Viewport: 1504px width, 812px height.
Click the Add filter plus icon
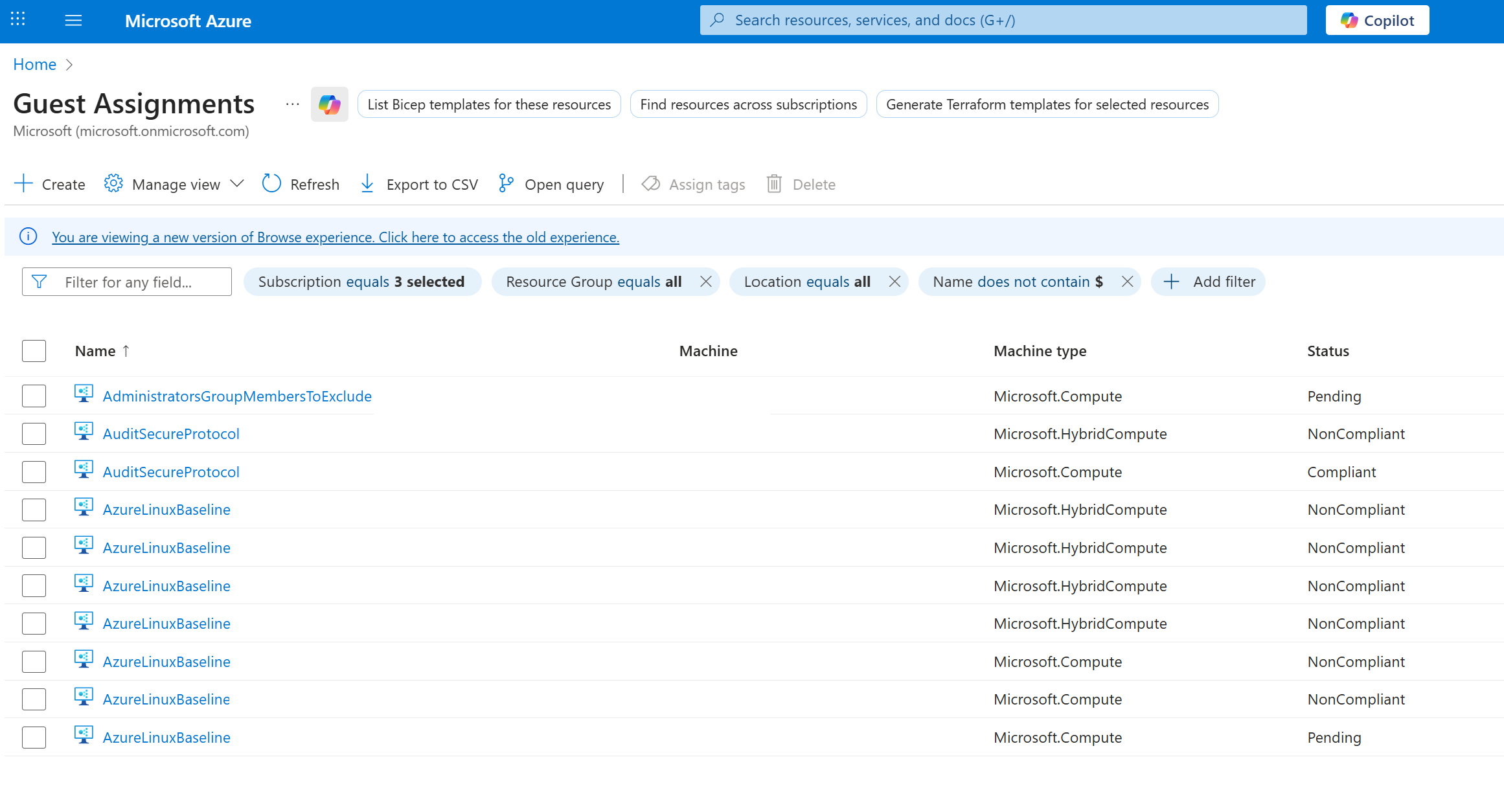[1171, 282]
